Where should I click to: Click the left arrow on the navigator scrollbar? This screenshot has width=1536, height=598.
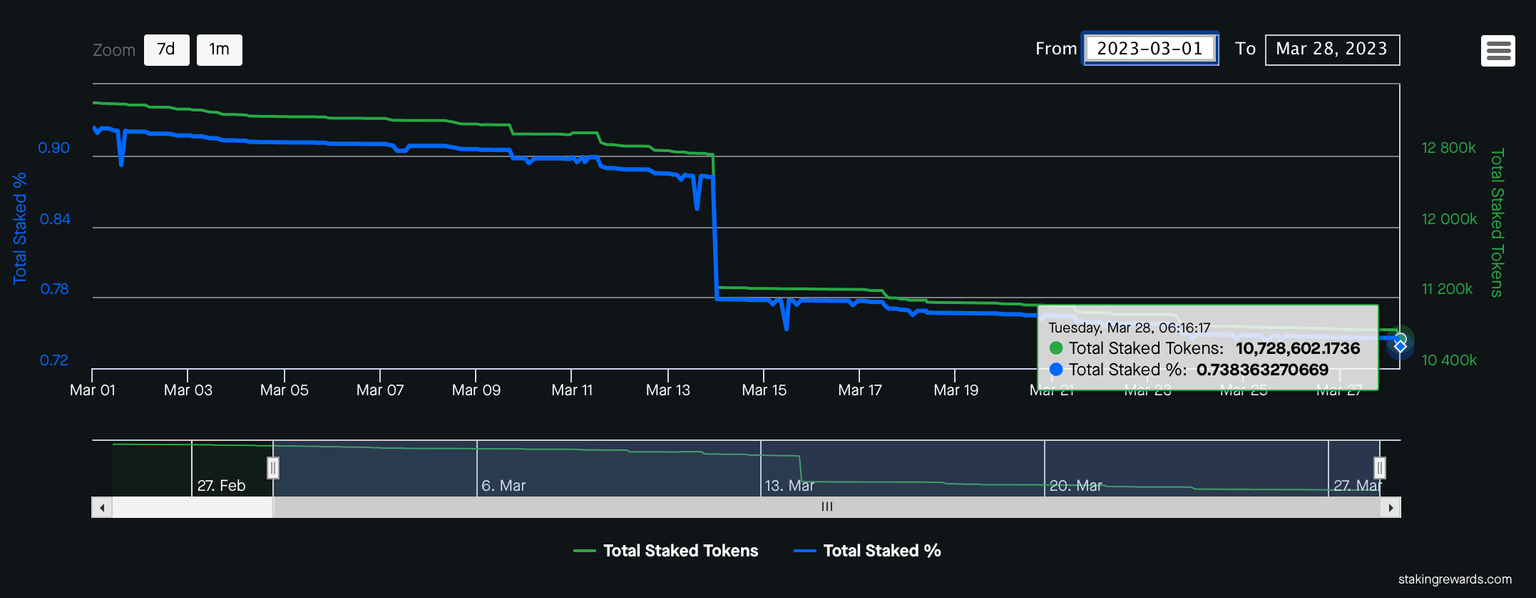(100, 507)
